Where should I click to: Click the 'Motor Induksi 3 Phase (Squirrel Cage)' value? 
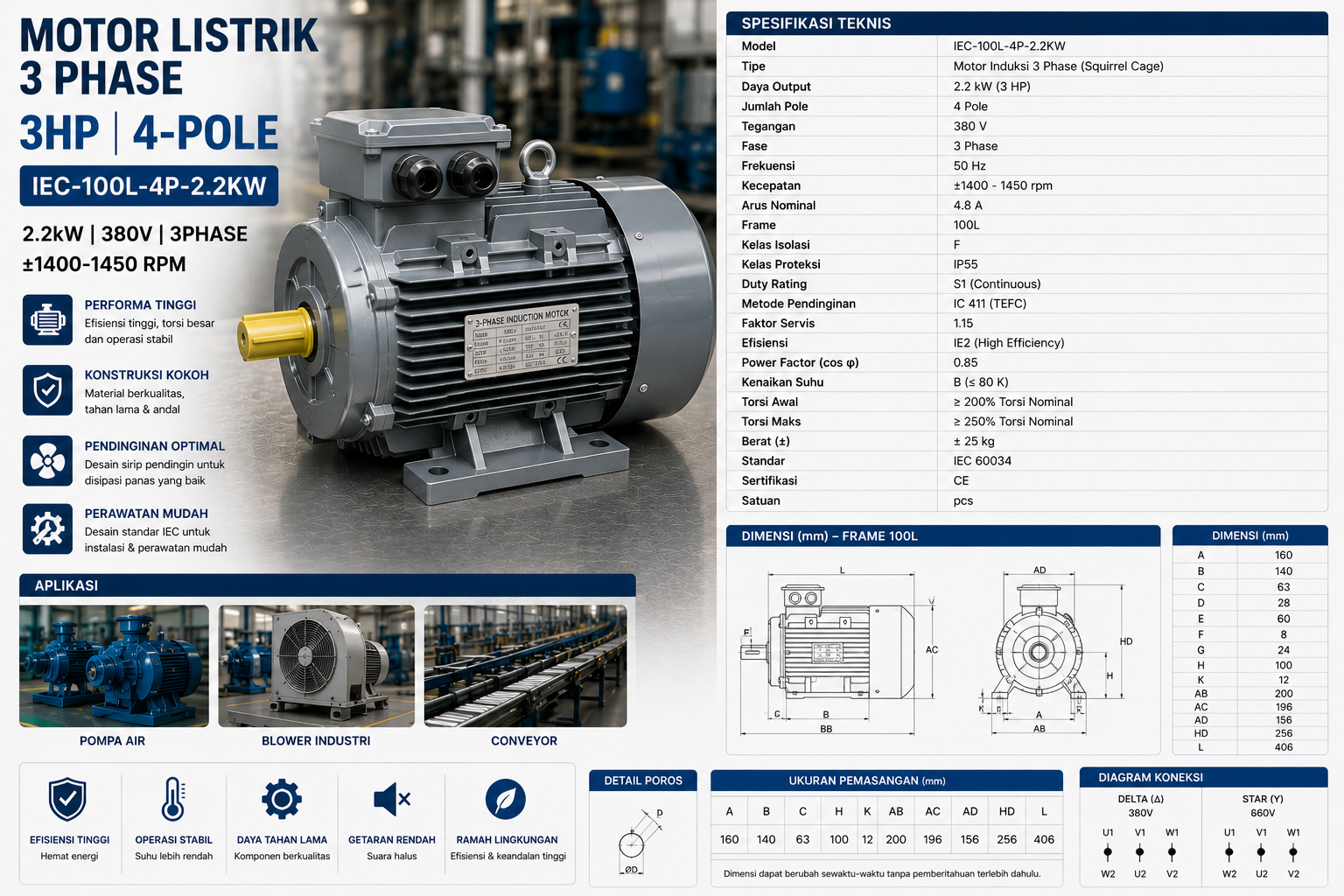[1058, 66]
